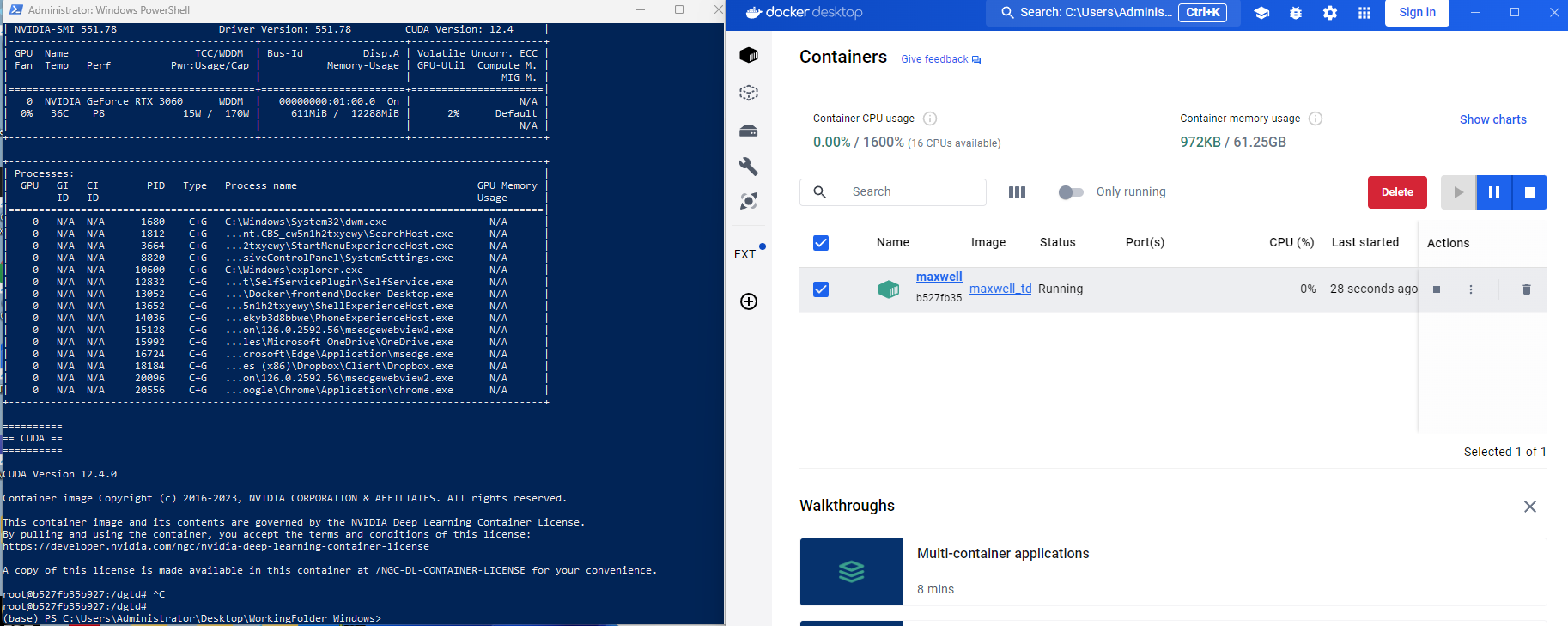The height and width of the screenshot is (626, 1568).
Task: Start selected containers with play button
Action: click(x=1458, y=192)
